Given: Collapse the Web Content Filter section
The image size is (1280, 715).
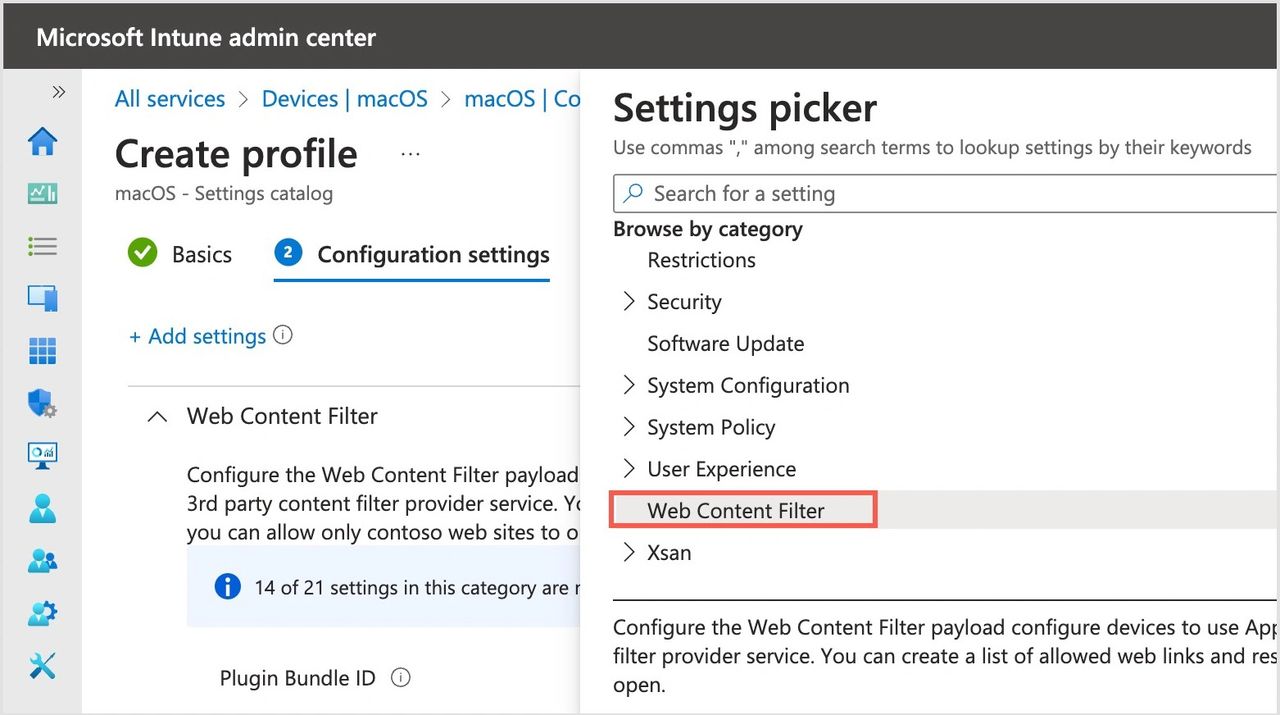Looking at the screenshot, I should (x=157, y=417).
